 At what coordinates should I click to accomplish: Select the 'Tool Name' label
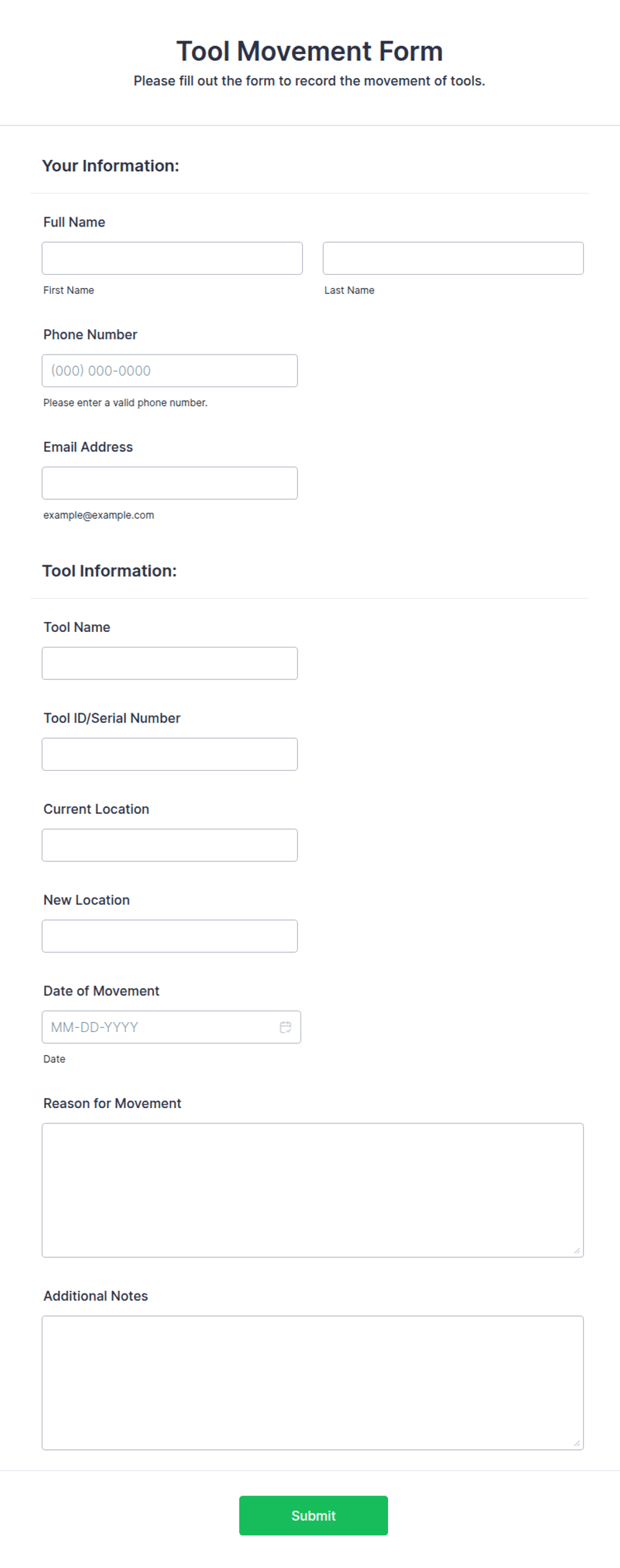[x=77, y=627]
